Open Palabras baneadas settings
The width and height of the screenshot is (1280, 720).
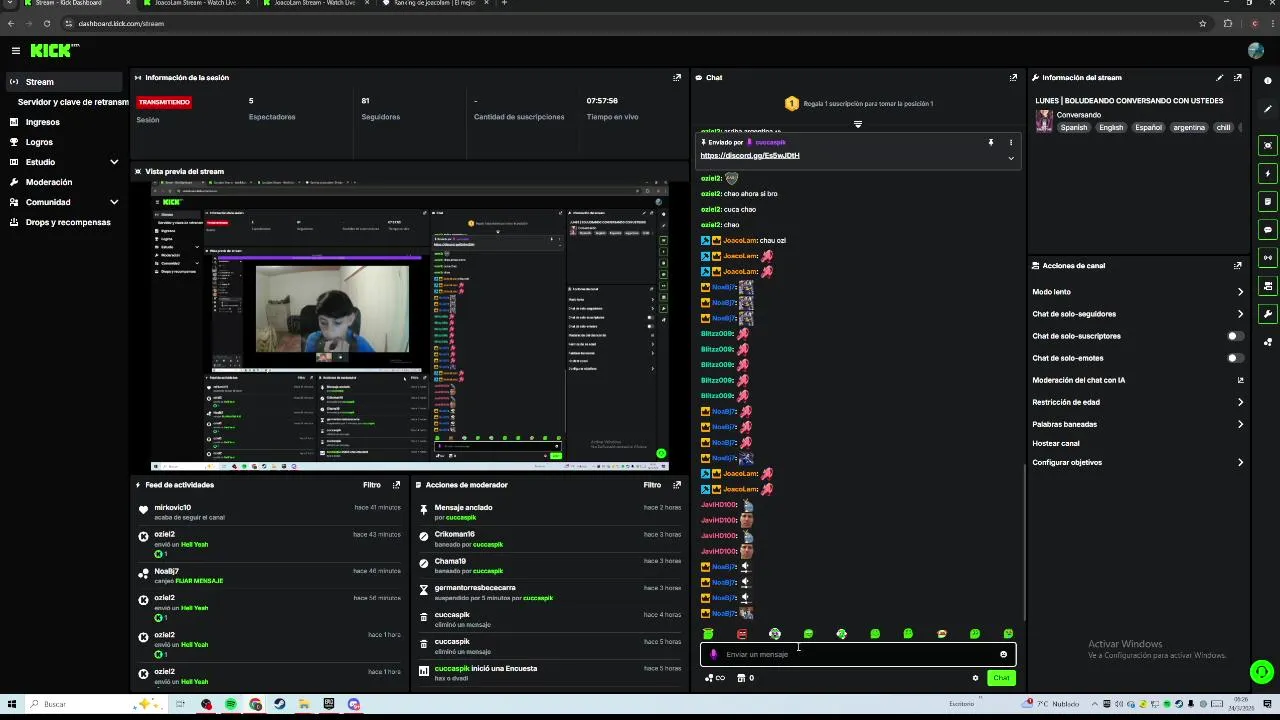[1138, 424]
